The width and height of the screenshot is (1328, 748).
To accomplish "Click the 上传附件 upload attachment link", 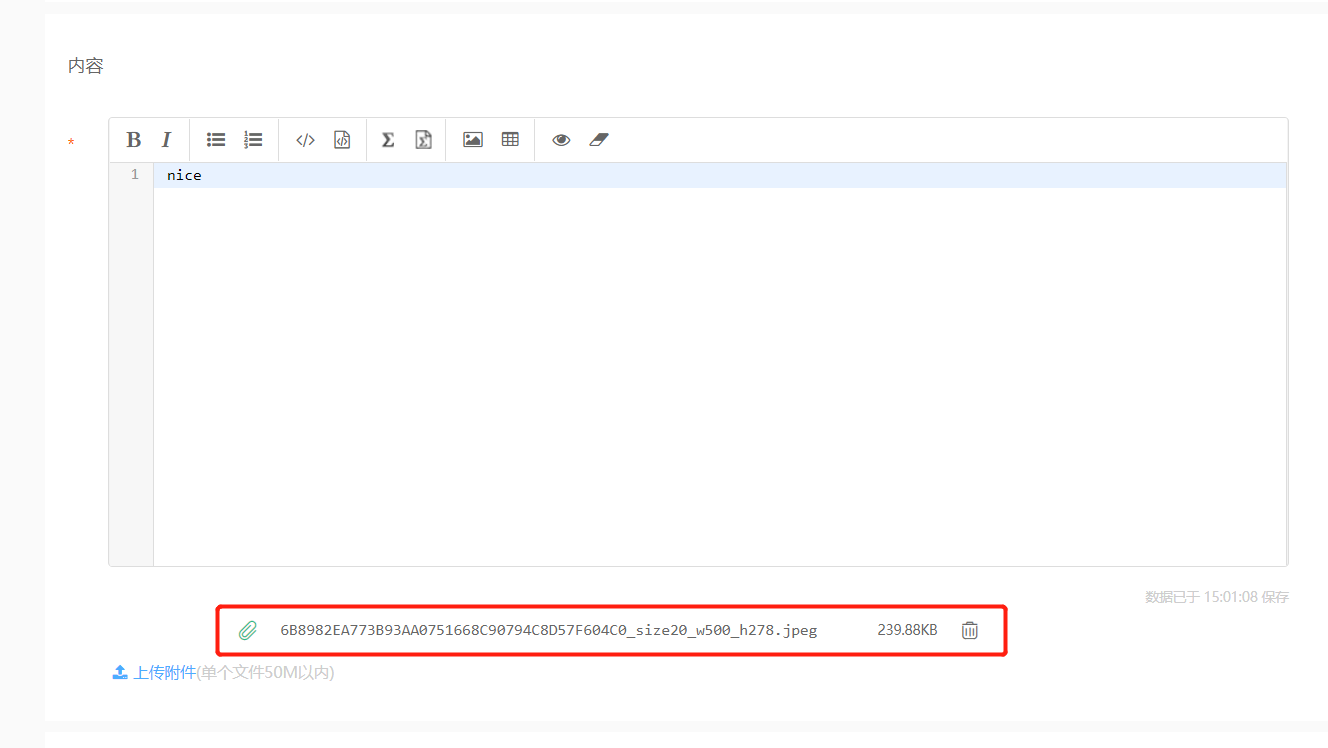I will pos(154,672).
